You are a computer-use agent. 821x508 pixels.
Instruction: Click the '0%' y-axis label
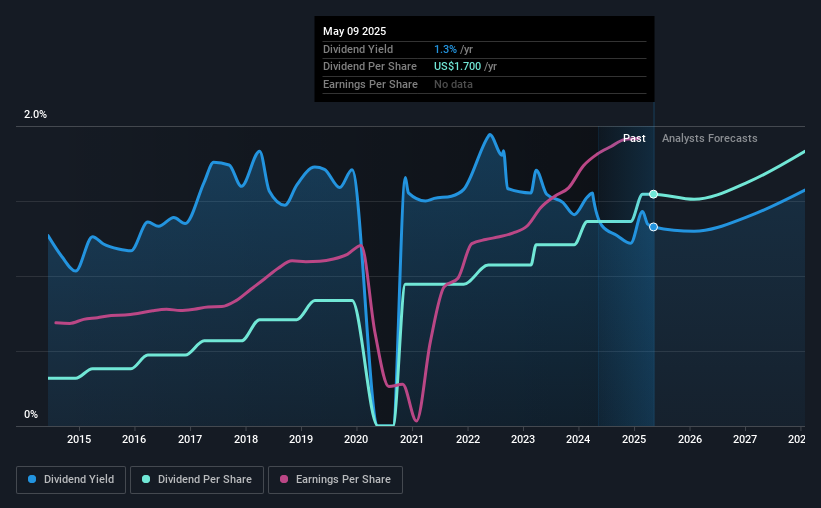point(31,414)
